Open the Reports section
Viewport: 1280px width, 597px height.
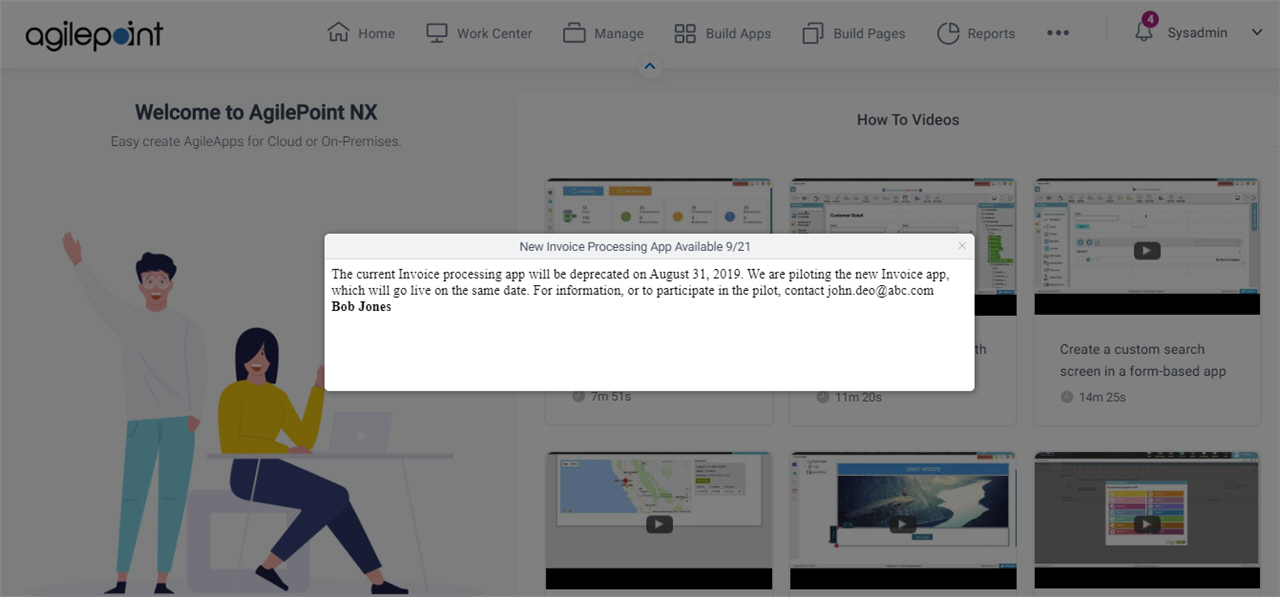tap(975, 33)
